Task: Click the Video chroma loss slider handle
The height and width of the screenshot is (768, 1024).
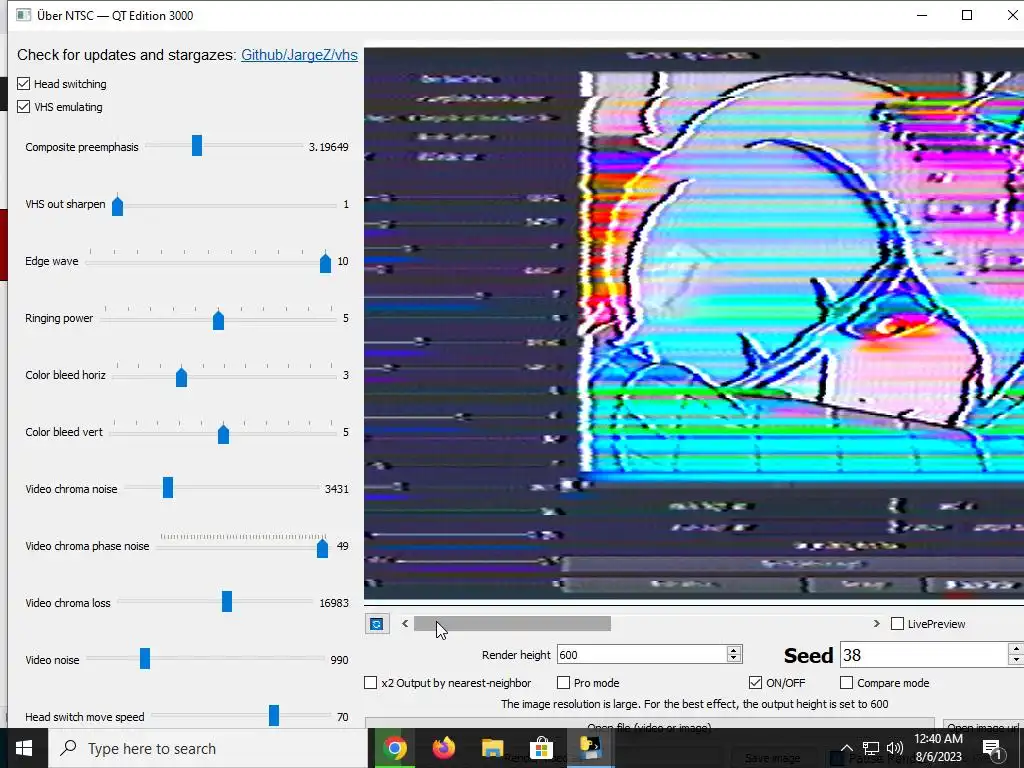Action: (x=227, y=601)
